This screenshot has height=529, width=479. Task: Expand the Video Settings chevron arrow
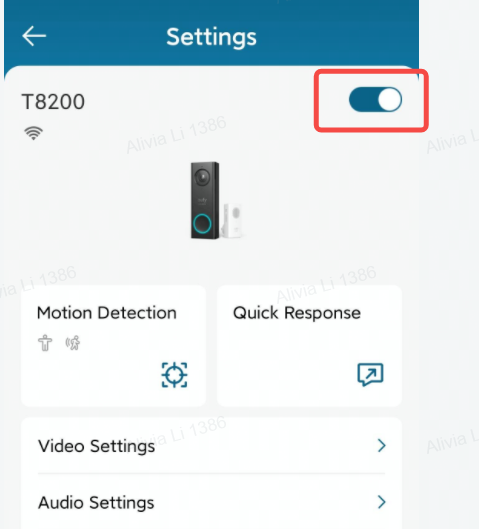(382, 446)
